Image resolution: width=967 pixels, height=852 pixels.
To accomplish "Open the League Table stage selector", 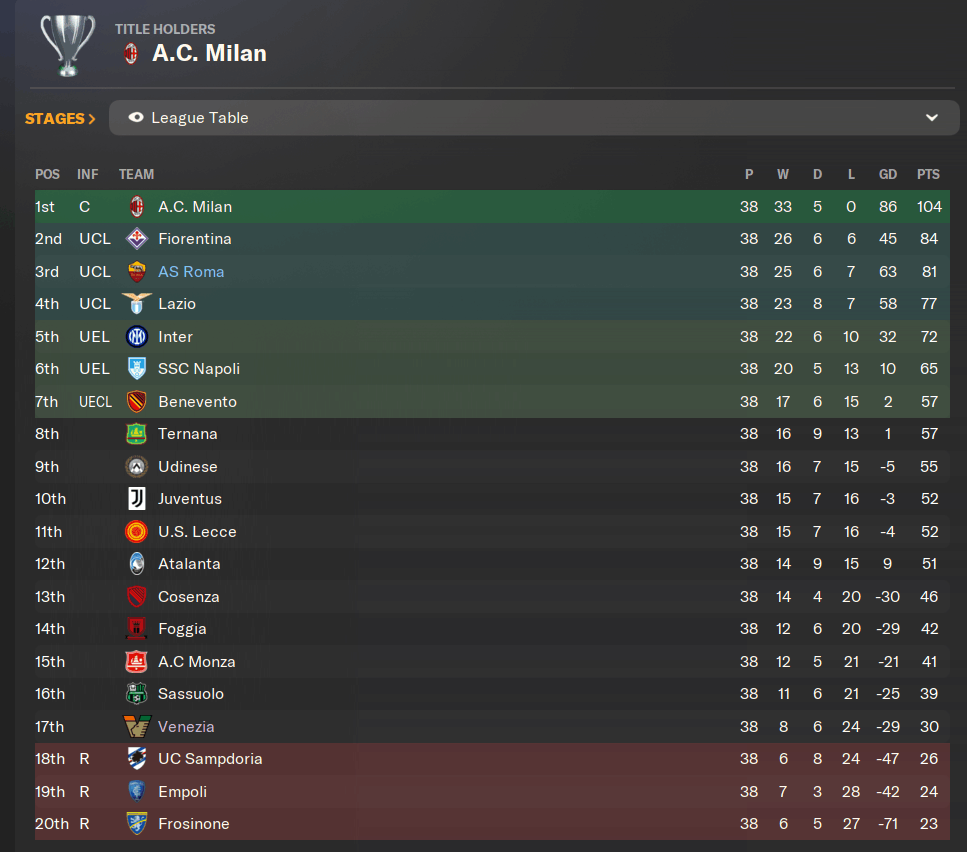I will point(534,118).
